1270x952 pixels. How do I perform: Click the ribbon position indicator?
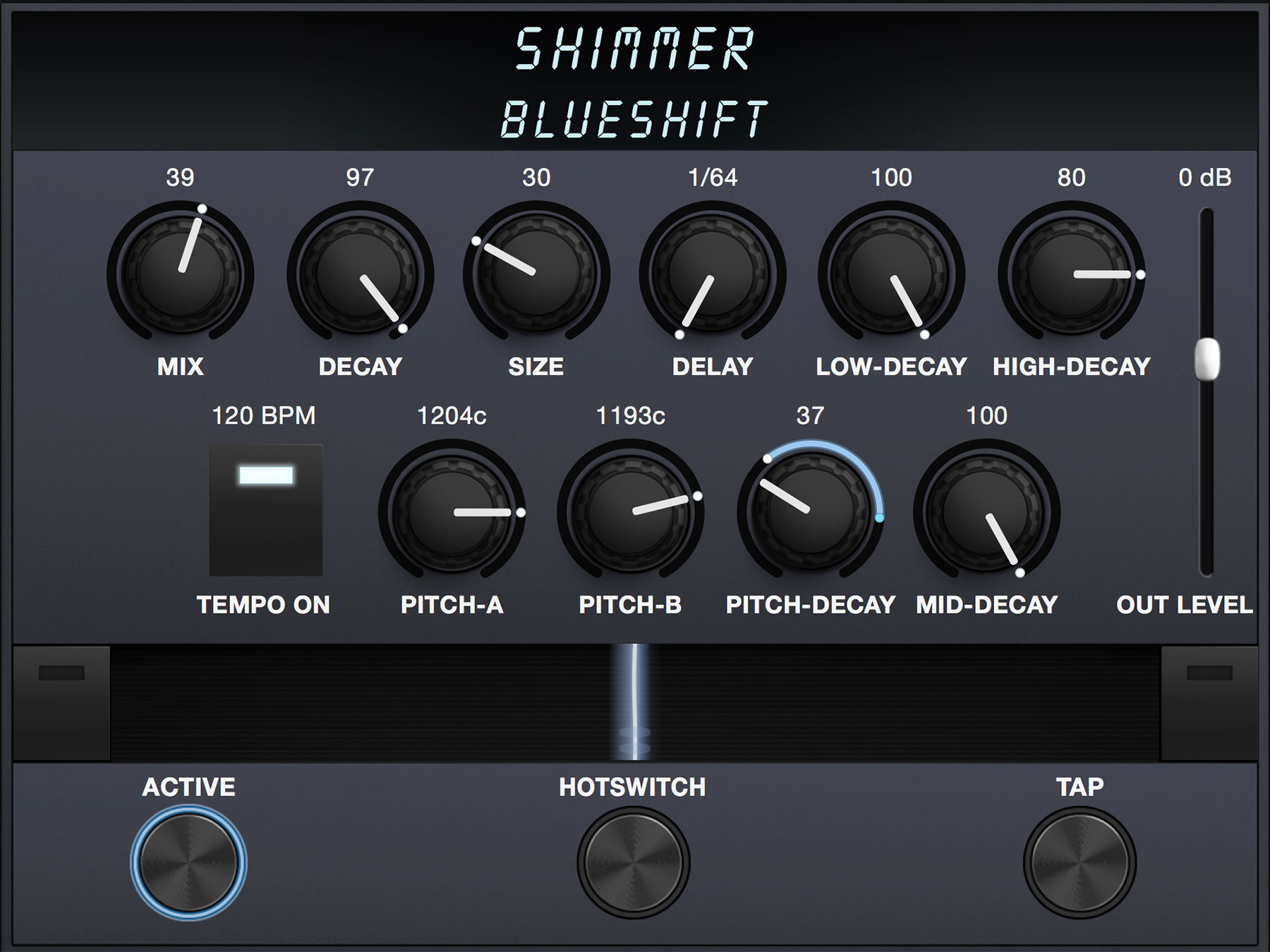[x=634, y=702]
